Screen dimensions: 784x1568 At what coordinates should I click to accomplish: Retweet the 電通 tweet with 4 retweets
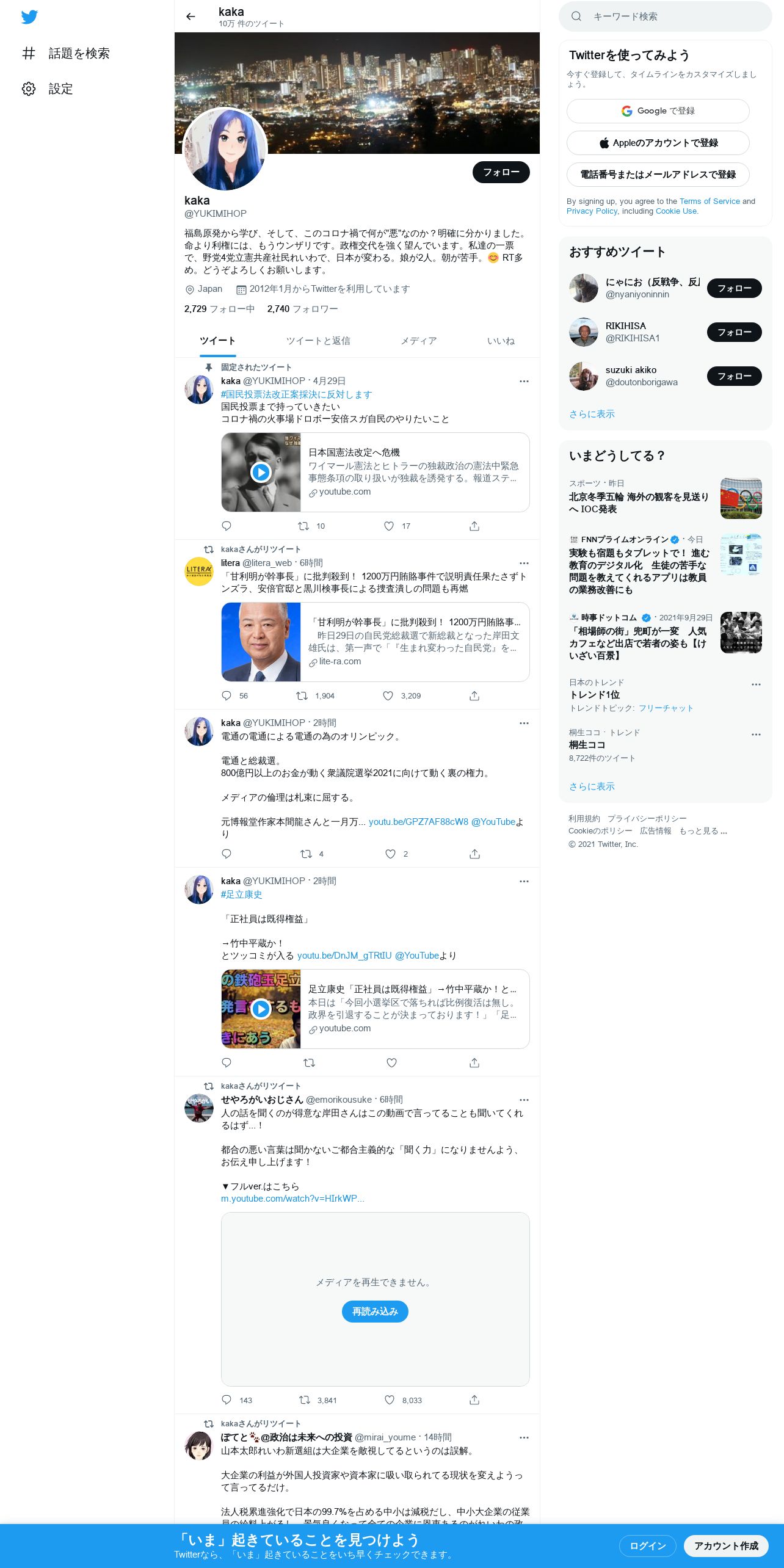[311, 854]
